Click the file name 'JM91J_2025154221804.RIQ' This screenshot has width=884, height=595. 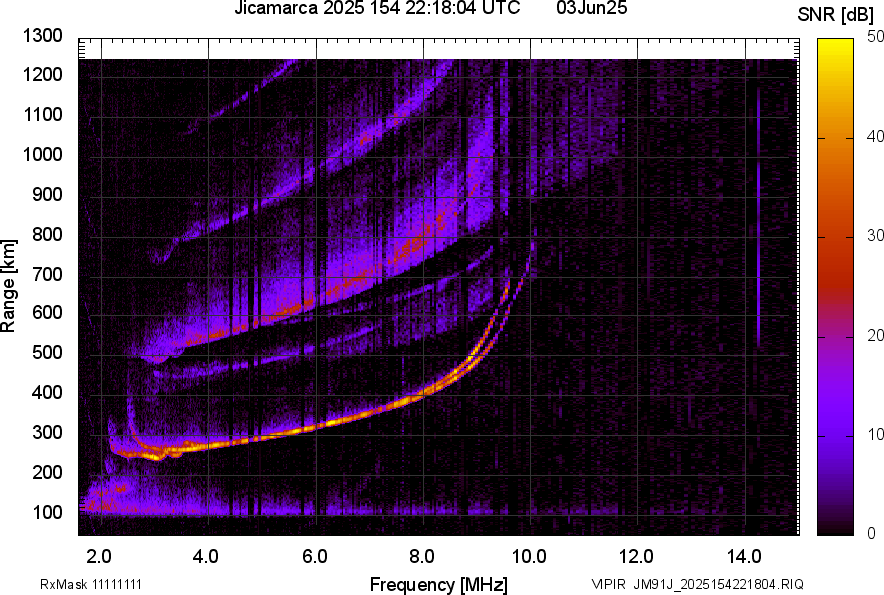tap(718, 584)
